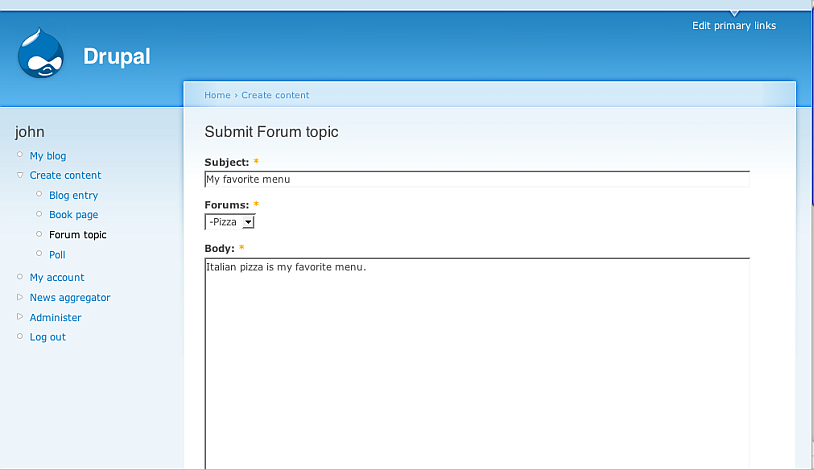Expand the News aggregator triangle
The width and height of the screenshot is (814, 470).
(x=20, y=297)
